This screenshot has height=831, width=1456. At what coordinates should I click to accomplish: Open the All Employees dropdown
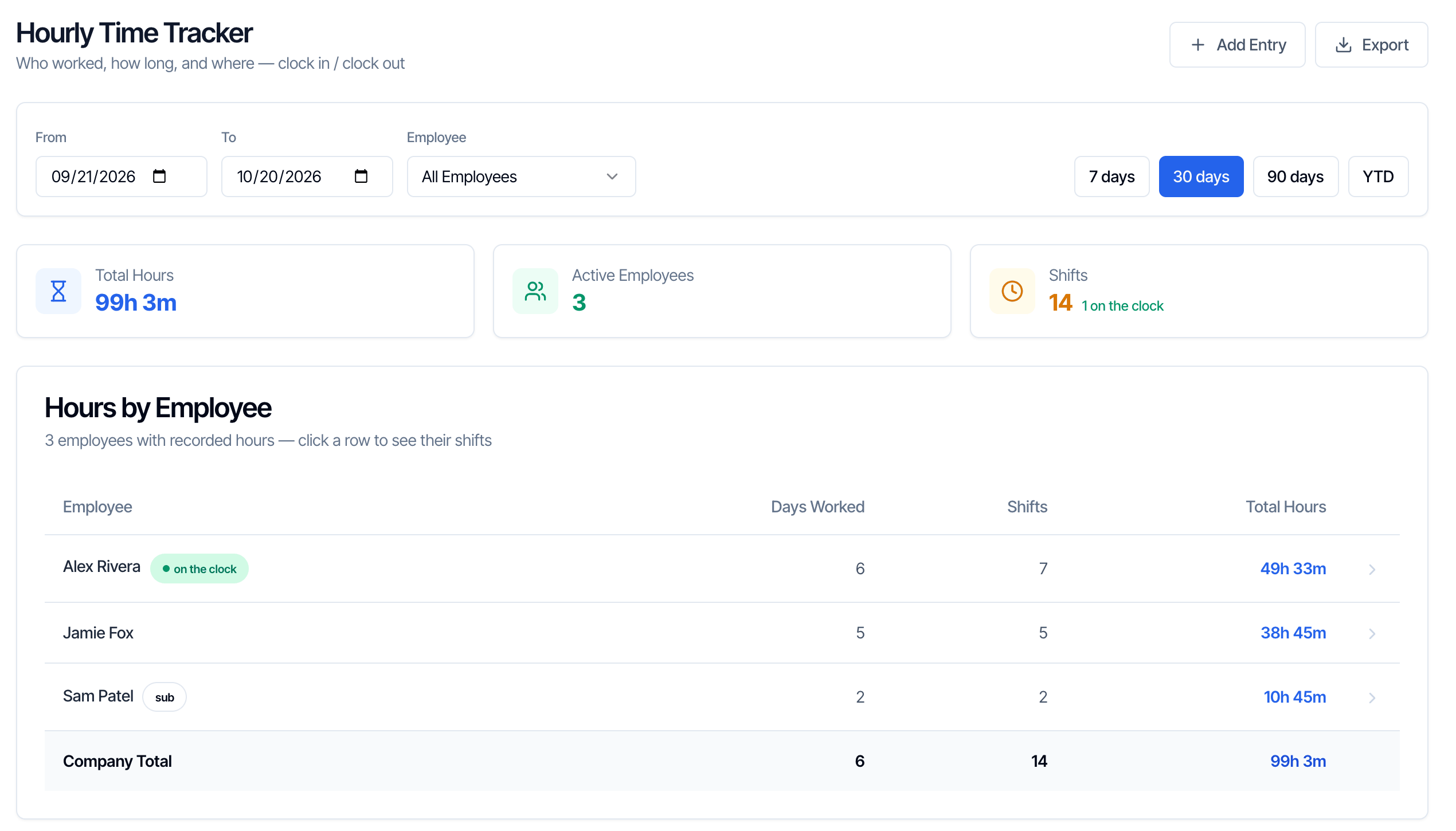point(521,177)
